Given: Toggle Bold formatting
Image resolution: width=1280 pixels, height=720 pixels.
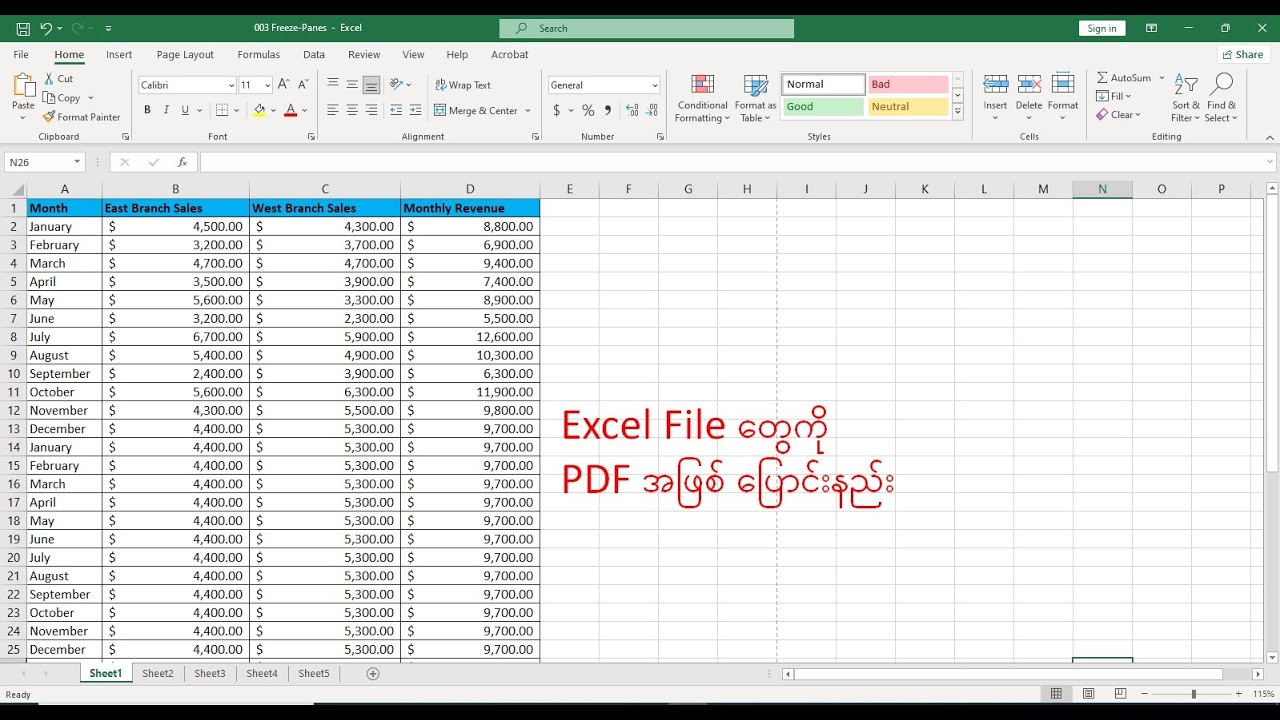Looking at the screenshot, I should click(x=147, y=110).
